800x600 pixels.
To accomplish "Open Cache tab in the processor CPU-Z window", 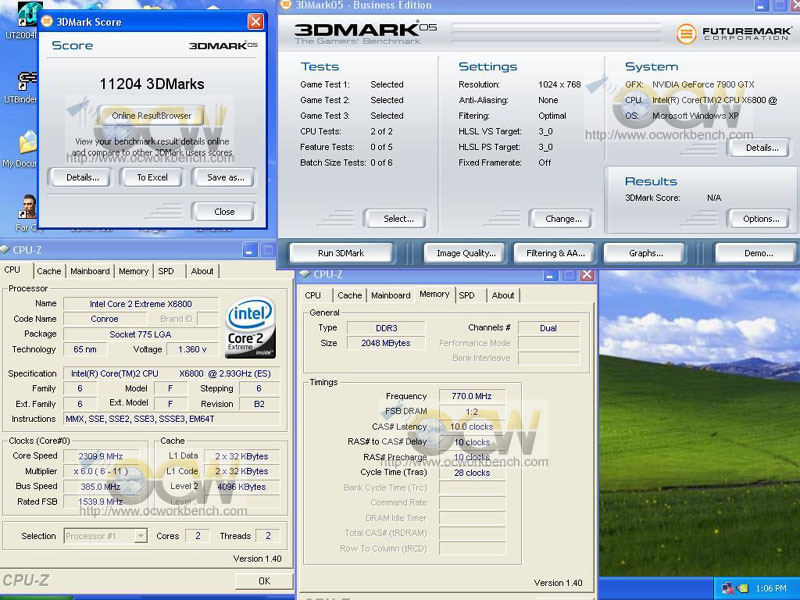I will point(49,271).
